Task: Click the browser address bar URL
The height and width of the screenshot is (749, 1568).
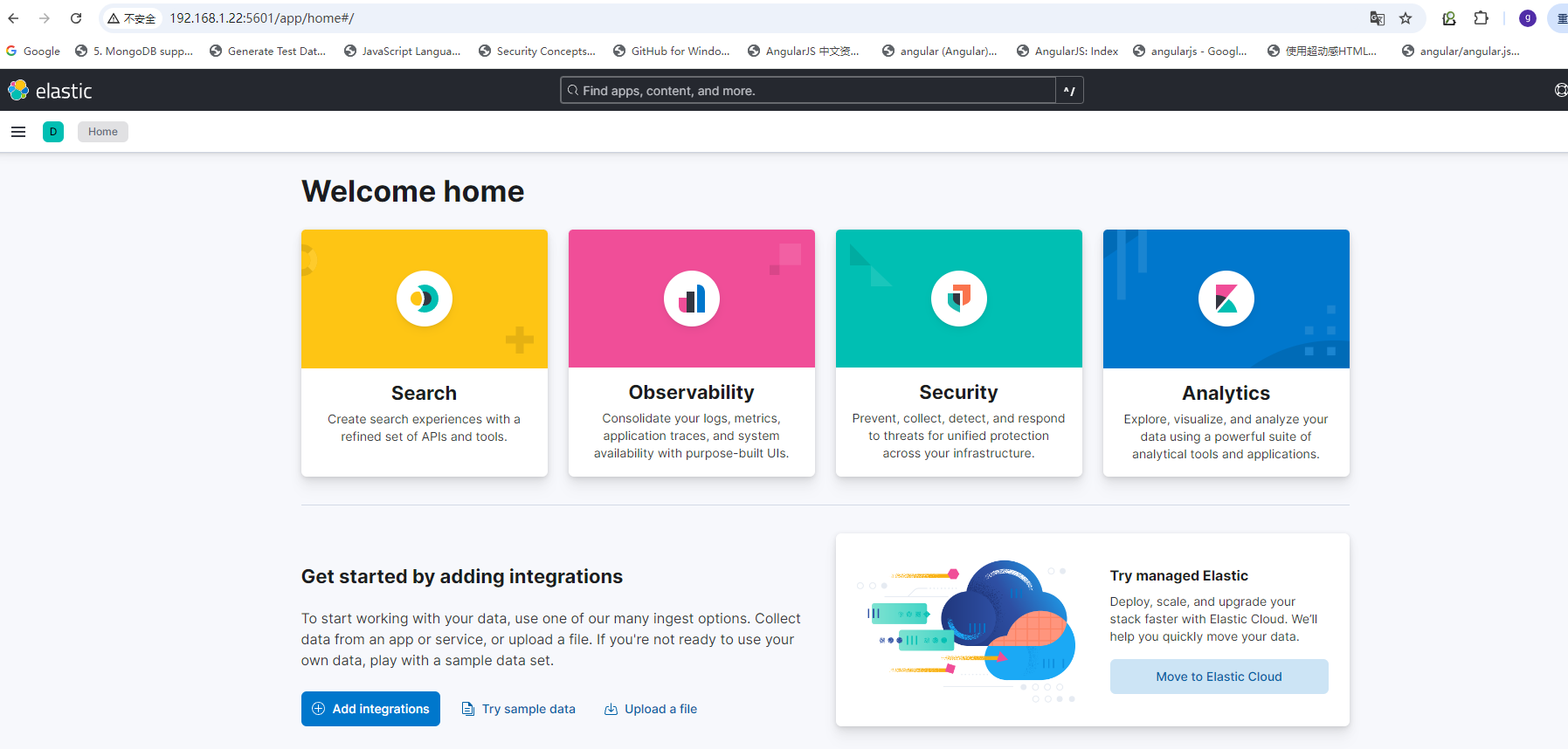Action: point(262,18)
